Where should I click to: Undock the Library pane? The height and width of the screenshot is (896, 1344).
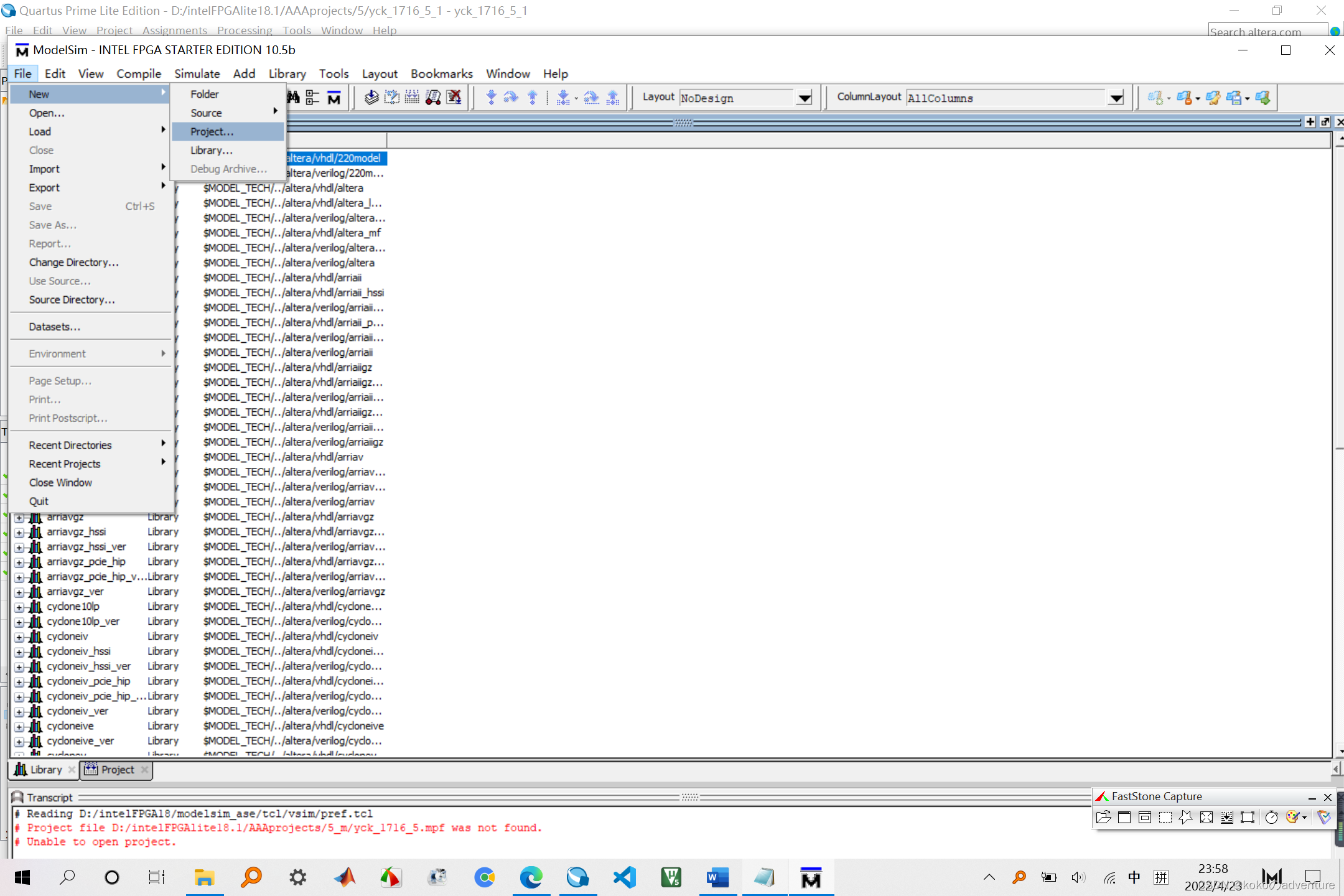point(1325,122)
